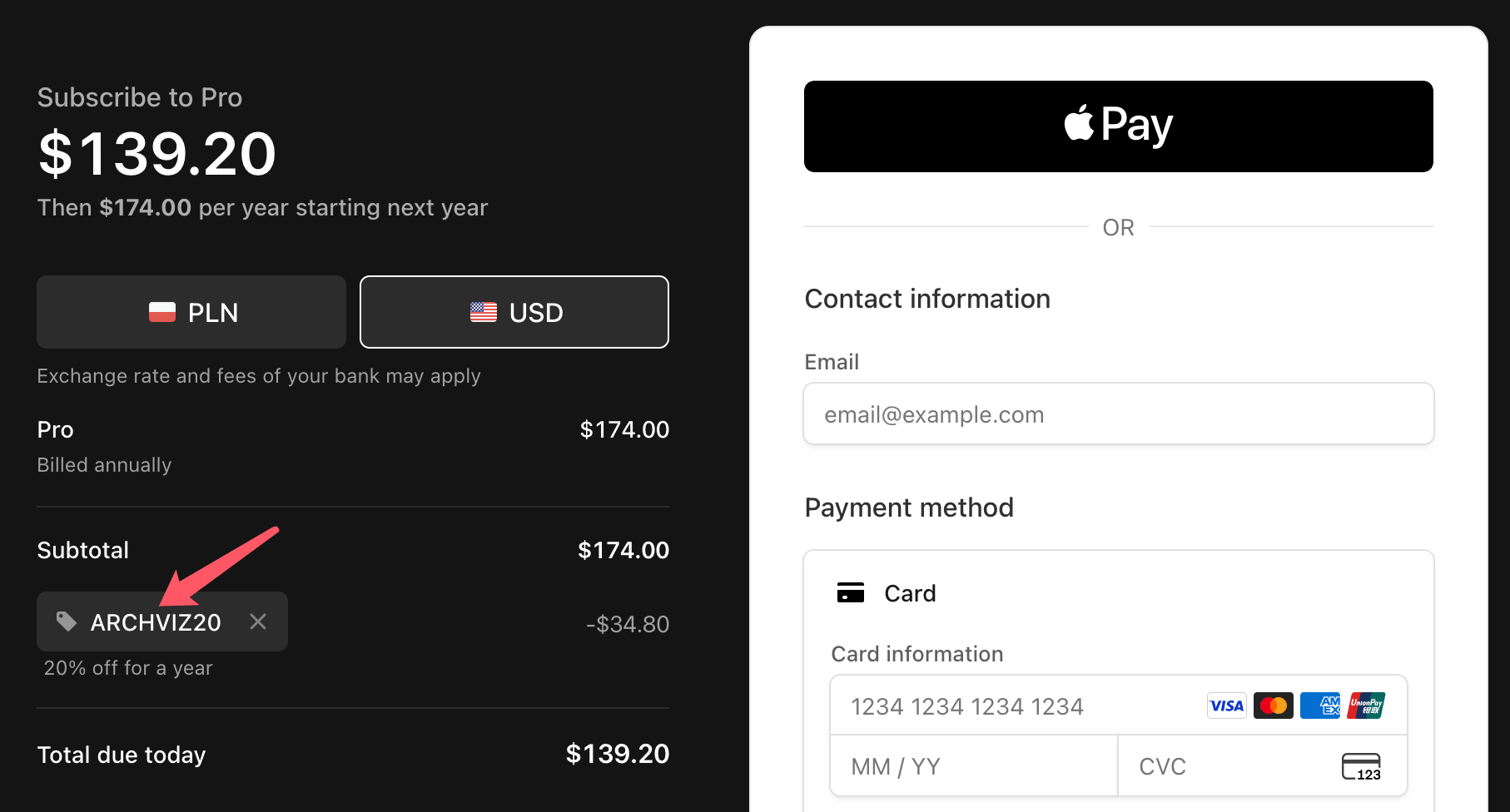Viewport: 1510px width, 812px height.
Task: Click the Poland flag icon
Action: point(162,312)
